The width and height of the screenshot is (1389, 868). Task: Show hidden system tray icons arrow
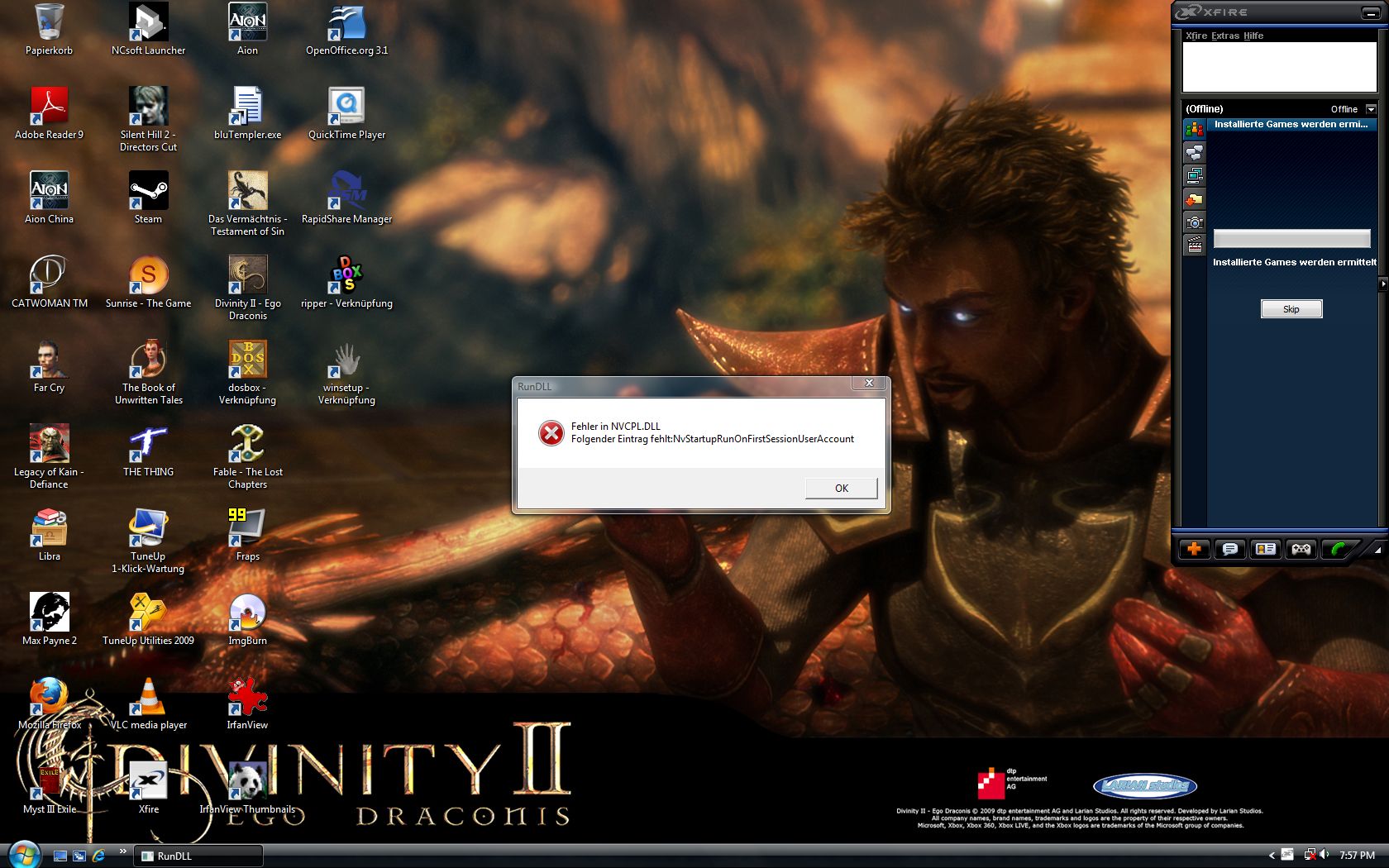click(x=1272, y=856)
